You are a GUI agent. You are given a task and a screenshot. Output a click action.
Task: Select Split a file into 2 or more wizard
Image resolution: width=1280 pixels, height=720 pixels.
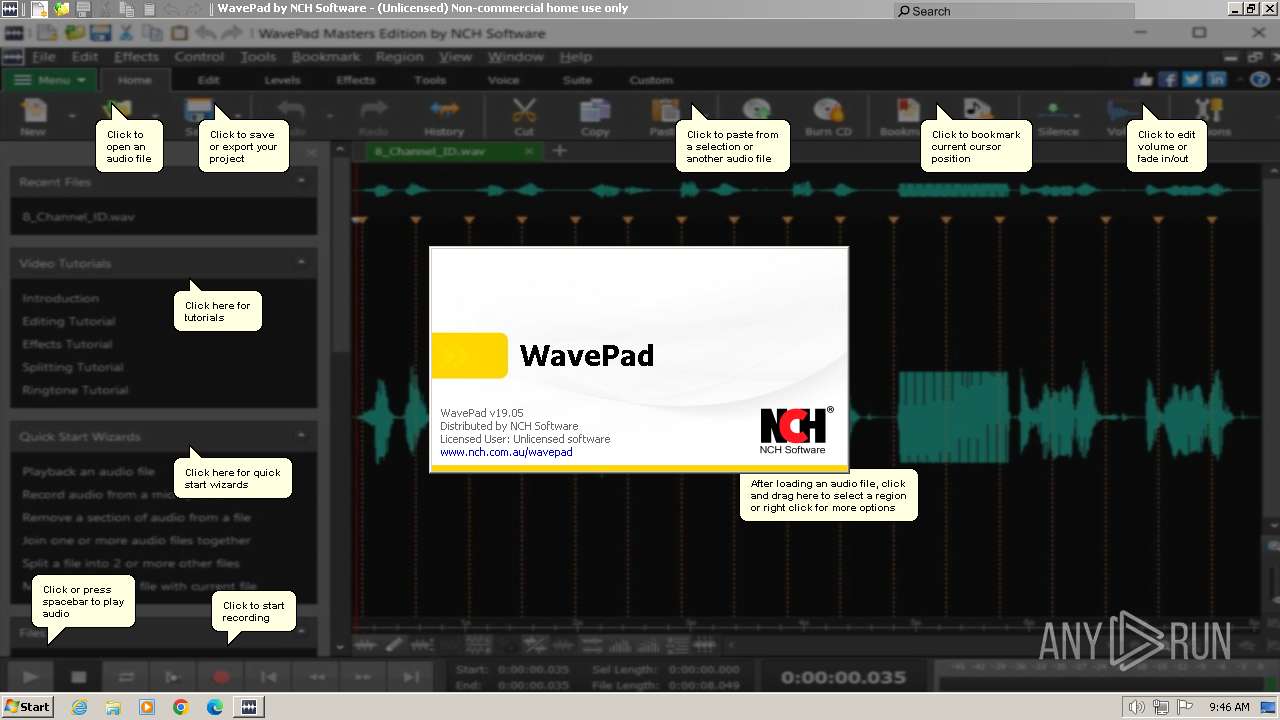point(131,563)
